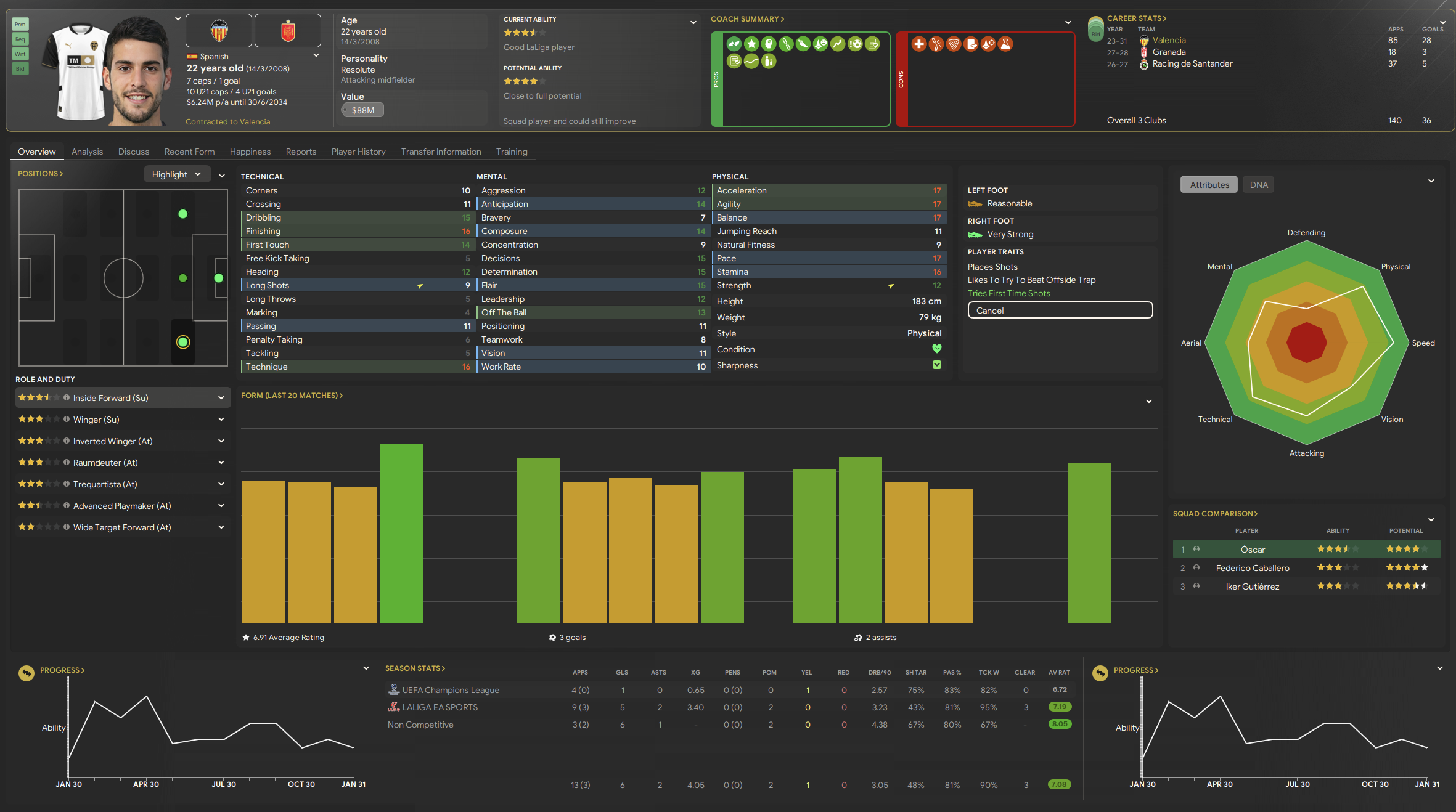This screenshot has width=1456, height=812.
Task: Click the Cancel button under Player Traits
Action: [1060, 310]
